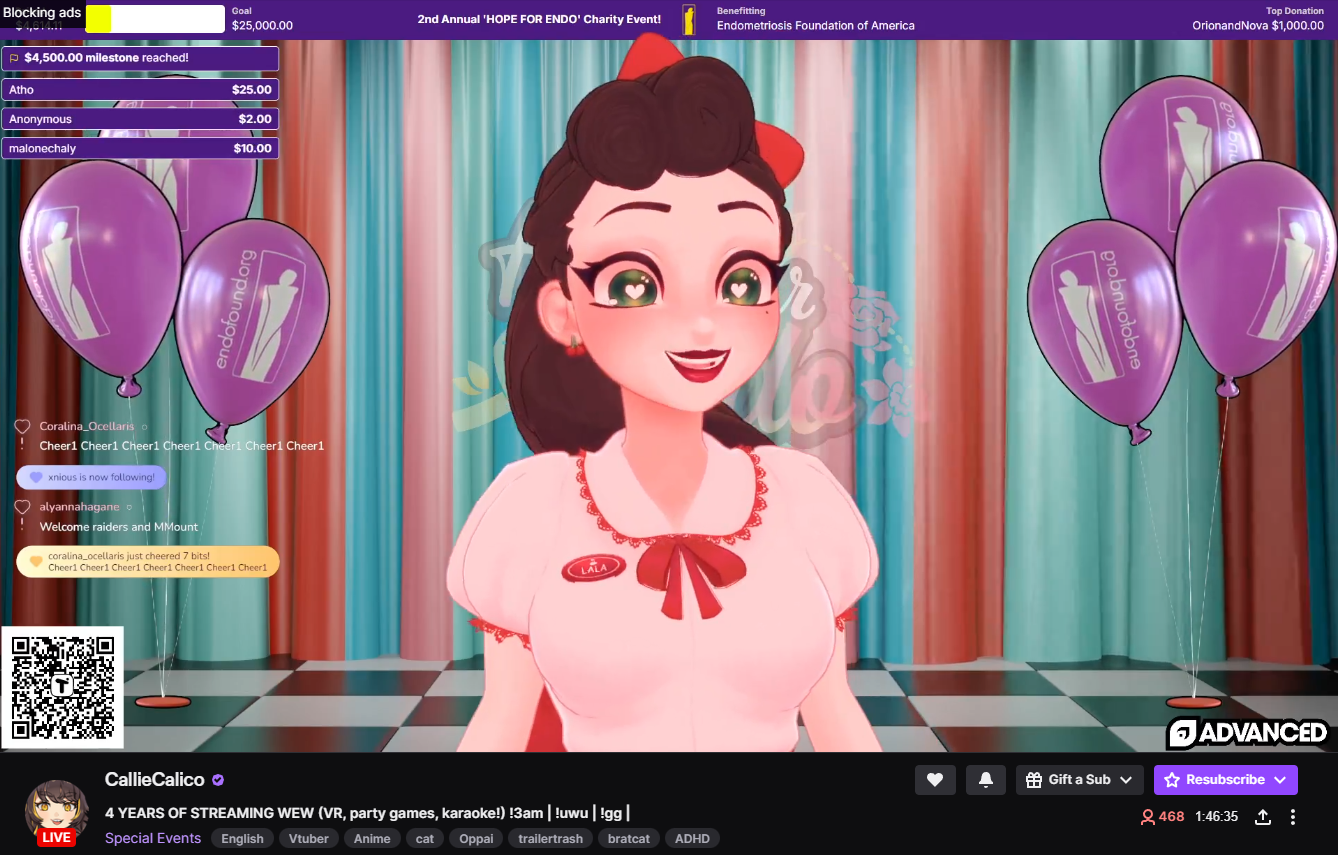Image resolution: width=1338 pixels, height=855 pixels.
Task: Share the stream via upload icon
Action: click(1263, 817)
